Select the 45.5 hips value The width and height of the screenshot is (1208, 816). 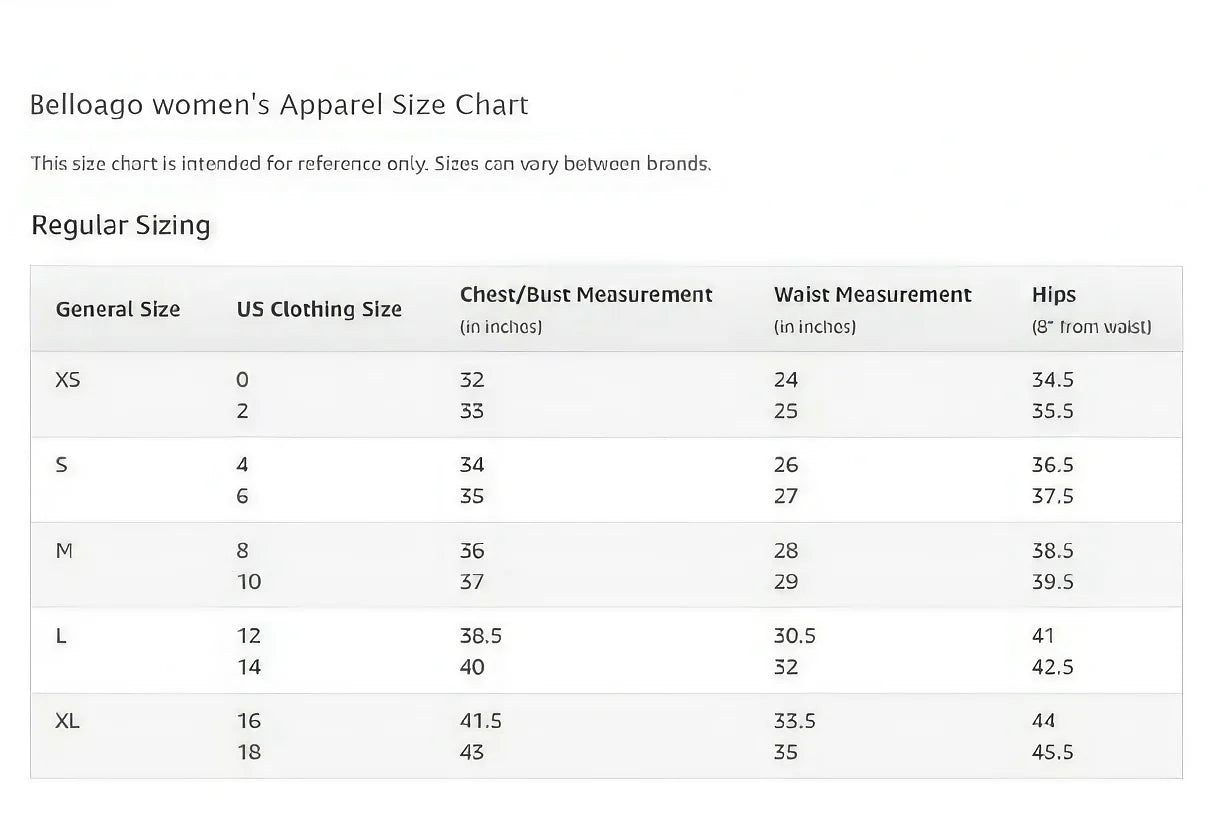1053,752
